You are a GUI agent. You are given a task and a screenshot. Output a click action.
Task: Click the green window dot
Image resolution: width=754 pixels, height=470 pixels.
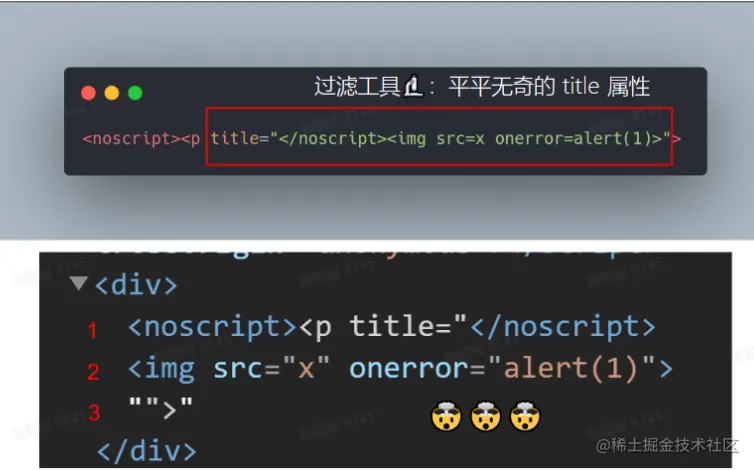(136, 93)
